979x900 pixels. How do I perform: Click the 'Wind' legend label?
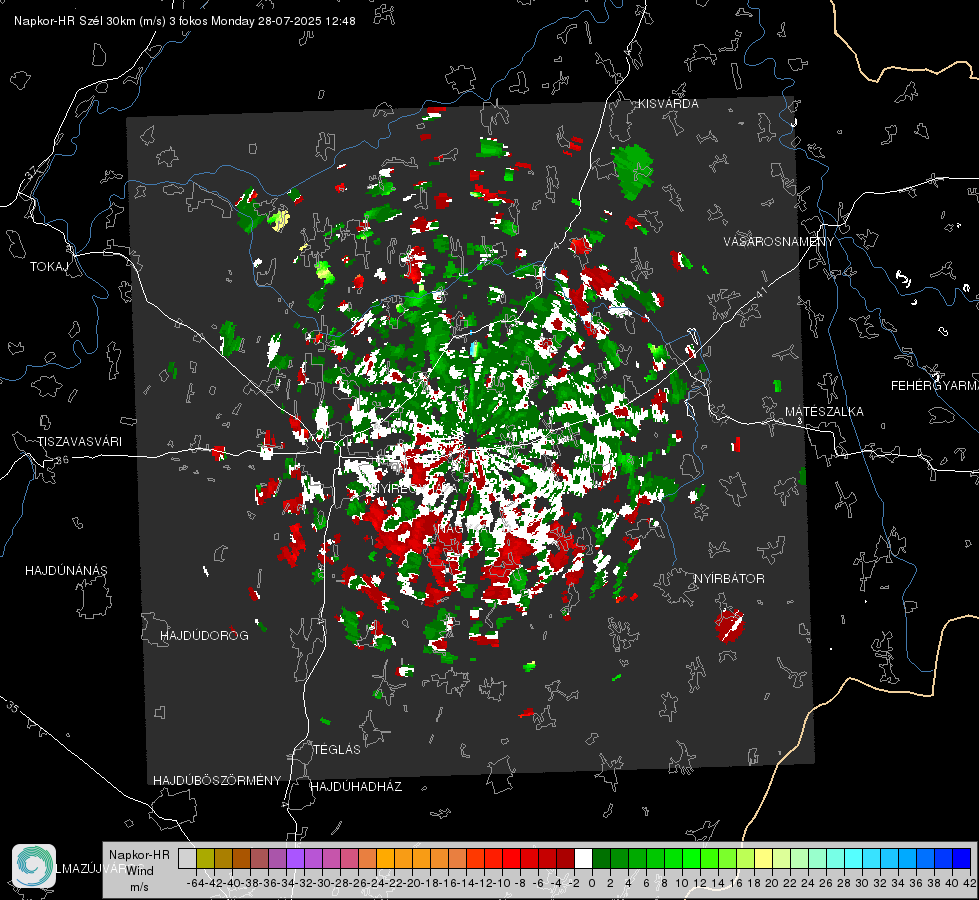[x=139, y=870]
